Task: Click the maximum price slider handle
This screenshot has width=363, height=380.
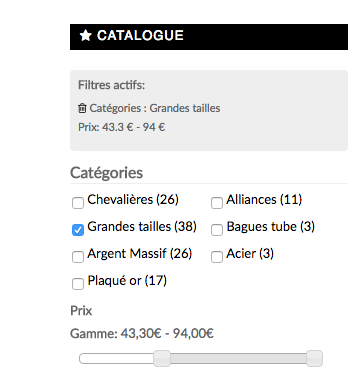Action: [x=314, y=358]
